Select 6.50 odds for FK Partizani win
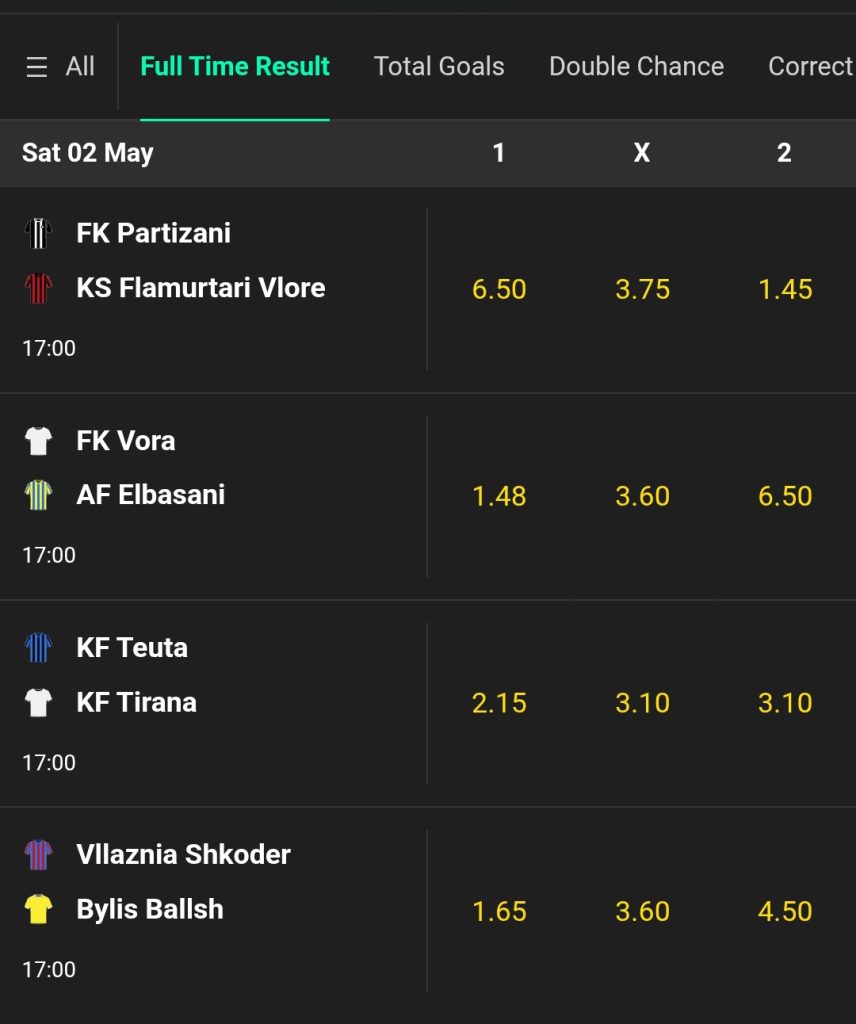Viewport: 856px width, 1024px height. coord(499,289)
